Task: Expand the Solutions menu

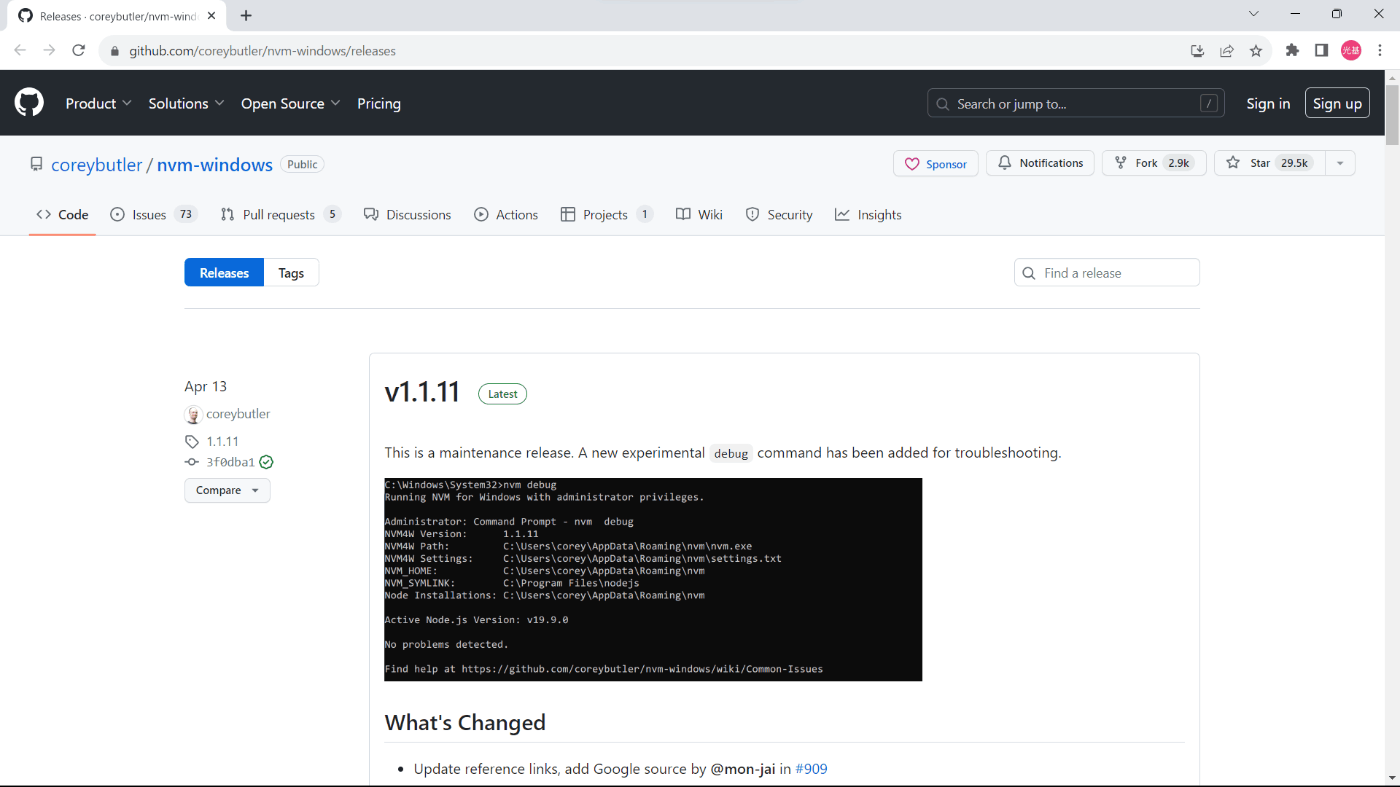Action: 186,103
